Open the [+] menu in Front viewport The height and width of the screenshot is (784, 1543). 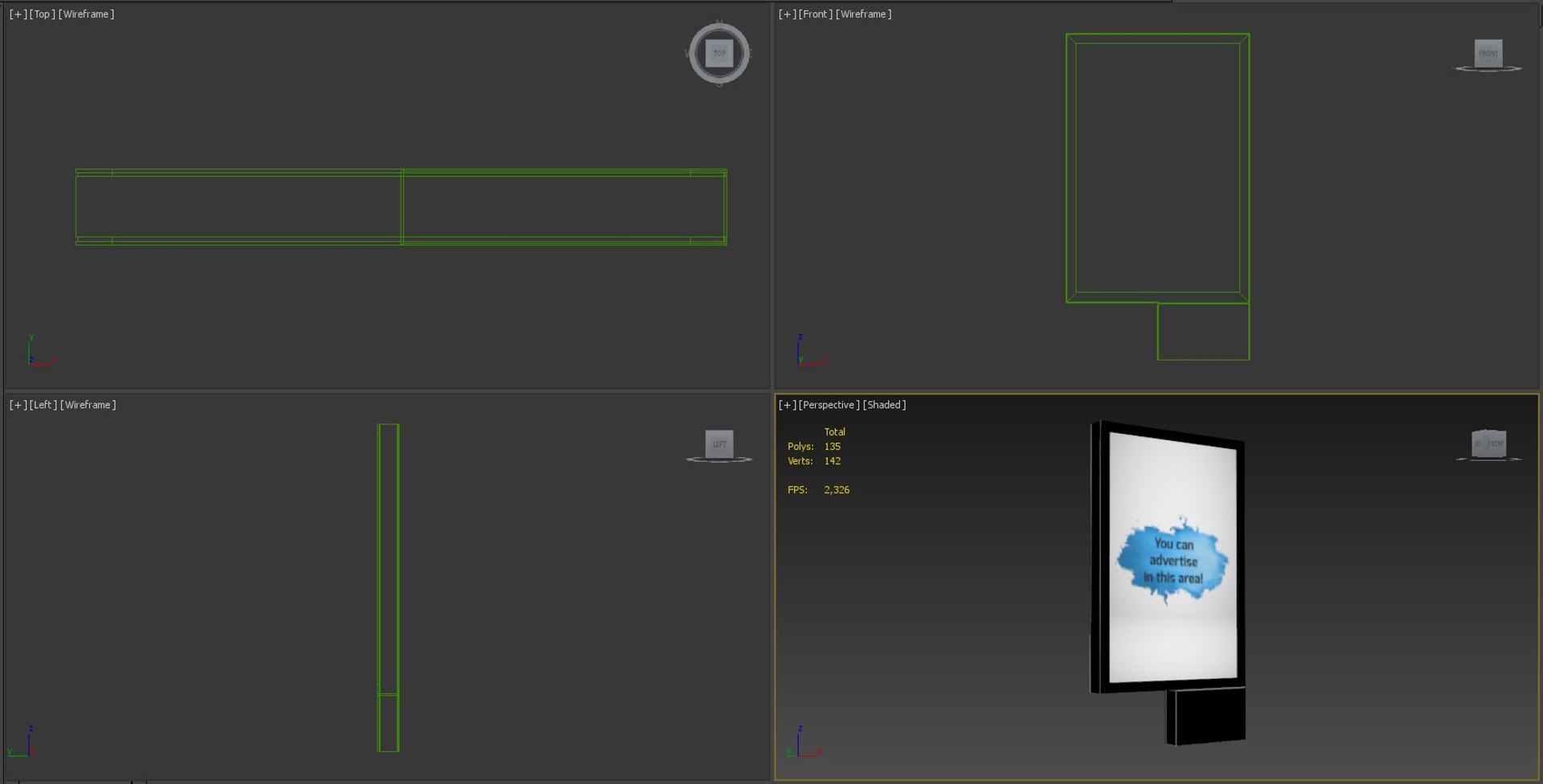click(x=788, y=14)
